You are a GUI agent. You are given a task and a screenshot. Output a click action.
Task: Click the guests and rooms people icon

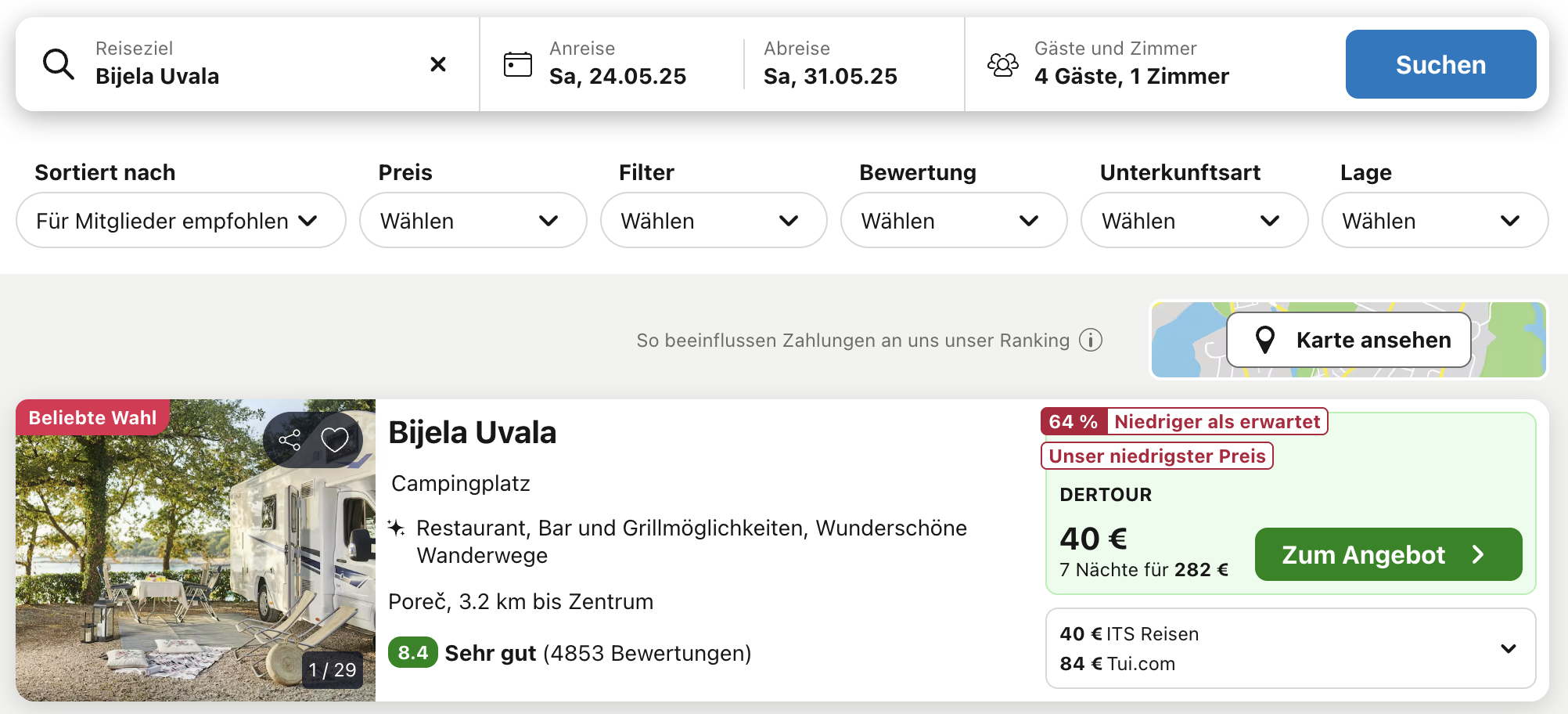(1003, 64)
